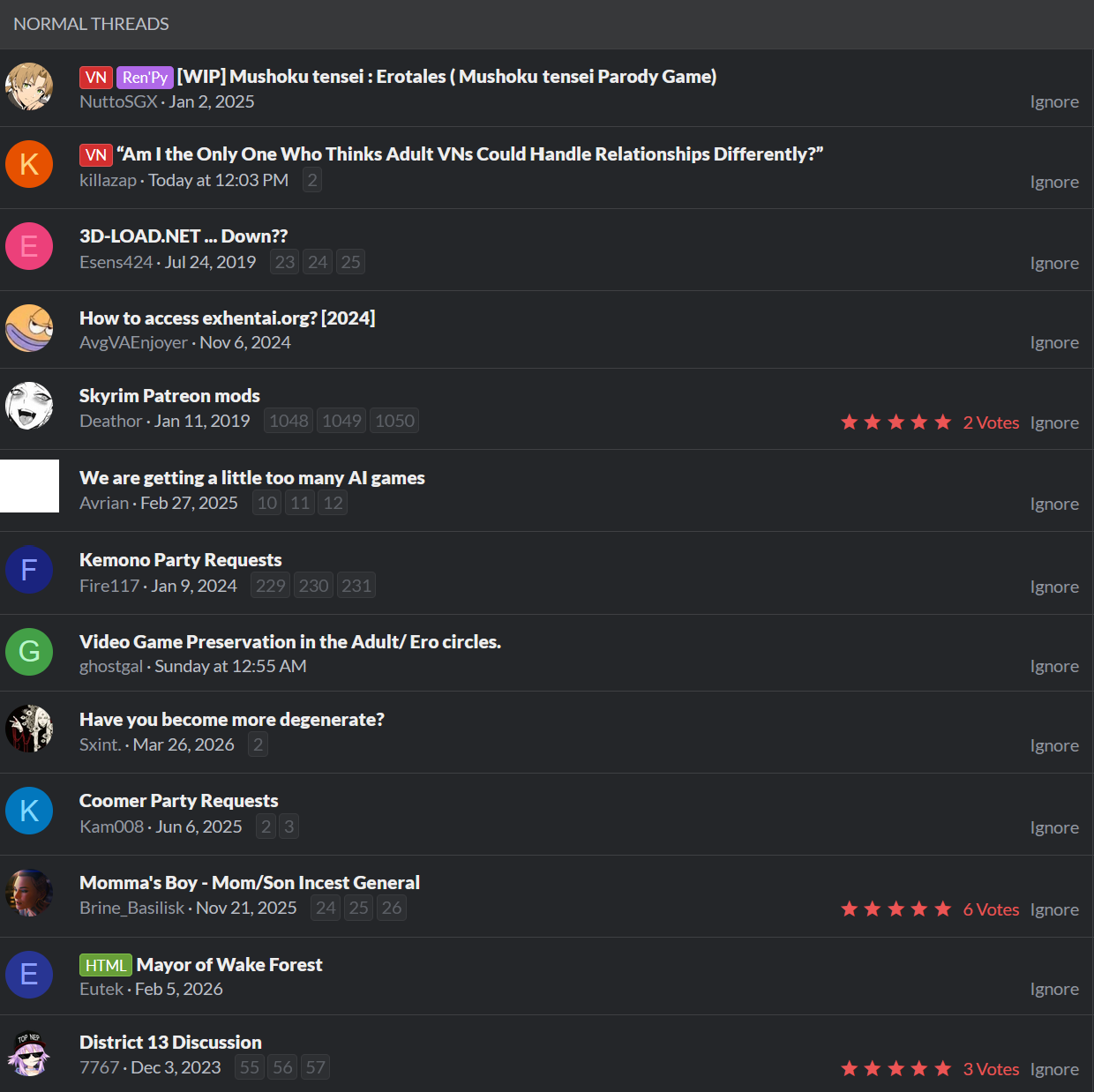
Task: Ignore the District 13 Discussion thread
Action: point(1054,1069)
